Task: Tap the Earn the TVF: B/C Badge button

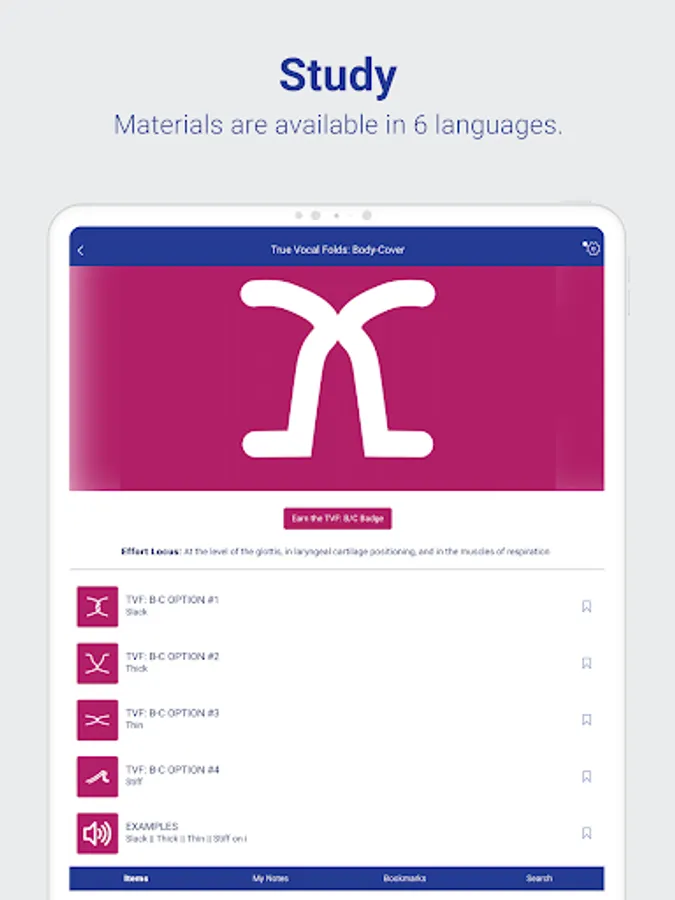Action: pos(337,518)
